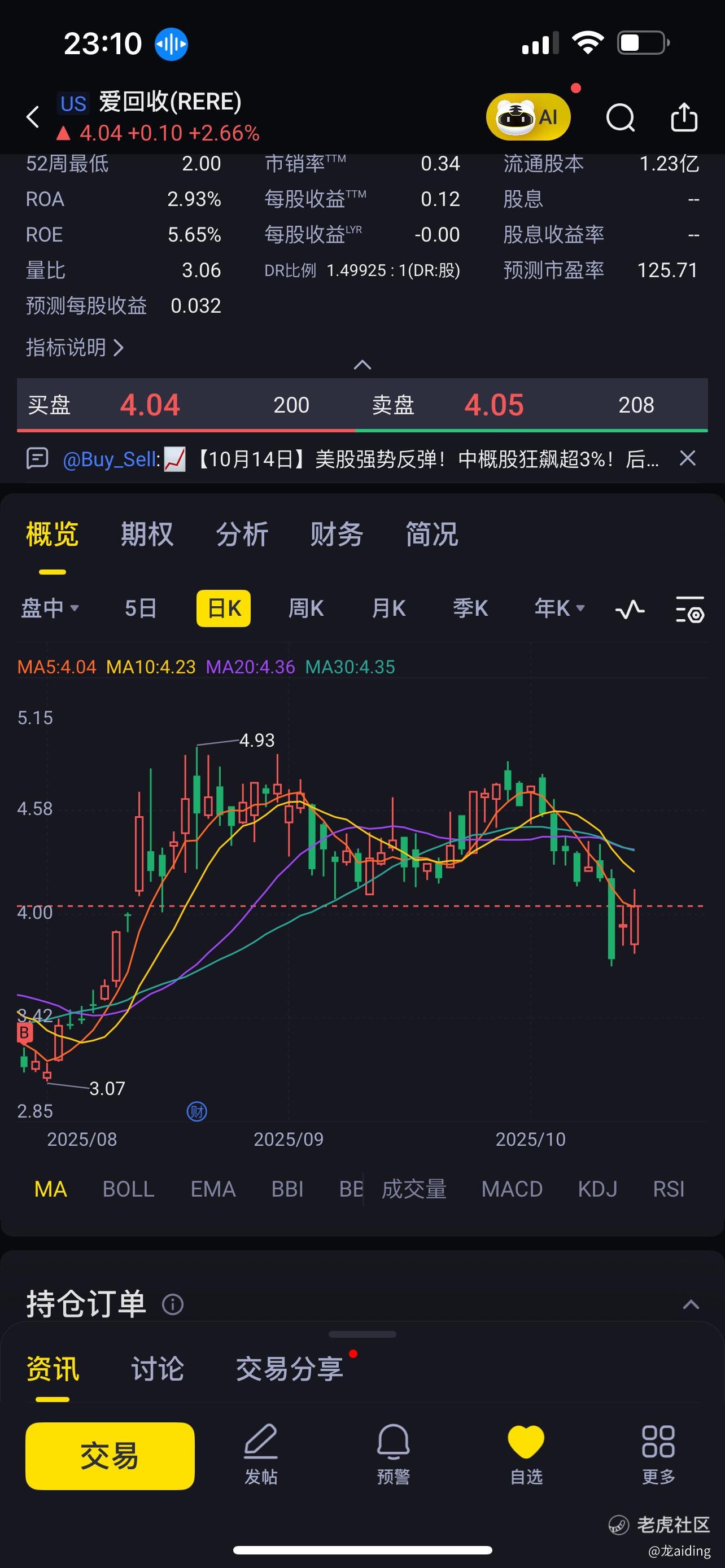This screenshot has height=1568, width=725.
Task: Open the 盘中 intraday dropdown
Action: point(50,608)
